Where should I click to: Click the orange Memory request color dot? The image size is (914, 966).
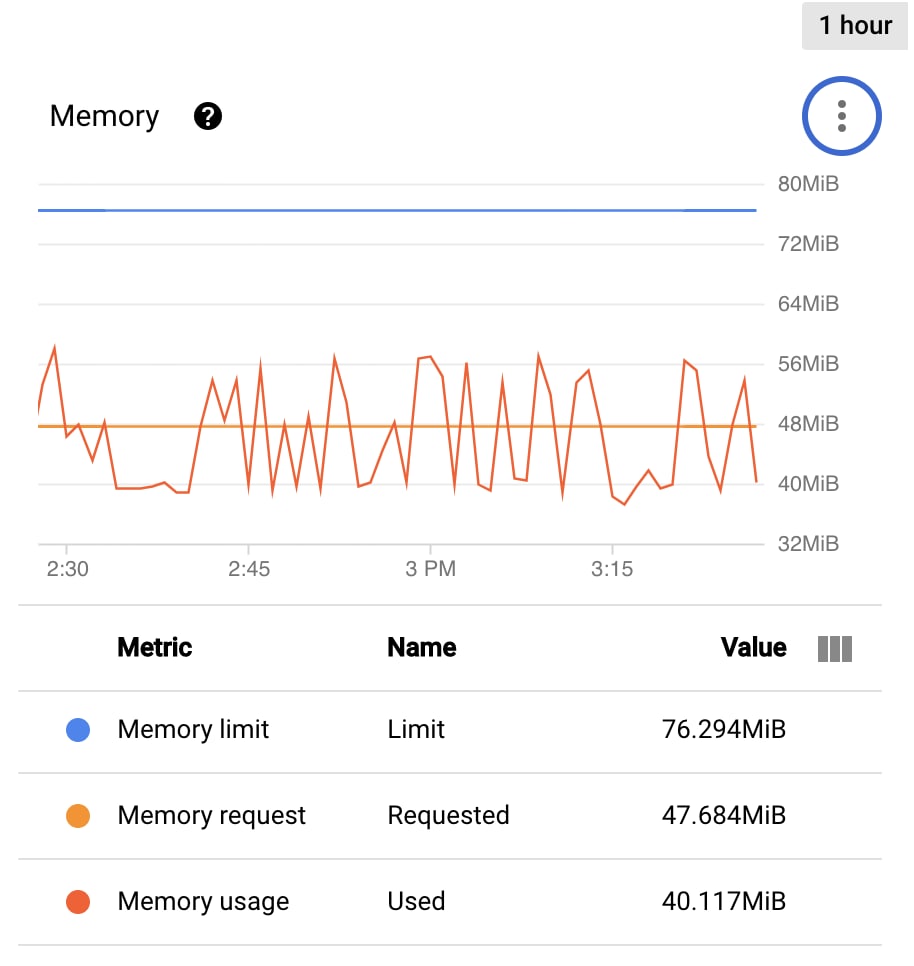(78, 816)
